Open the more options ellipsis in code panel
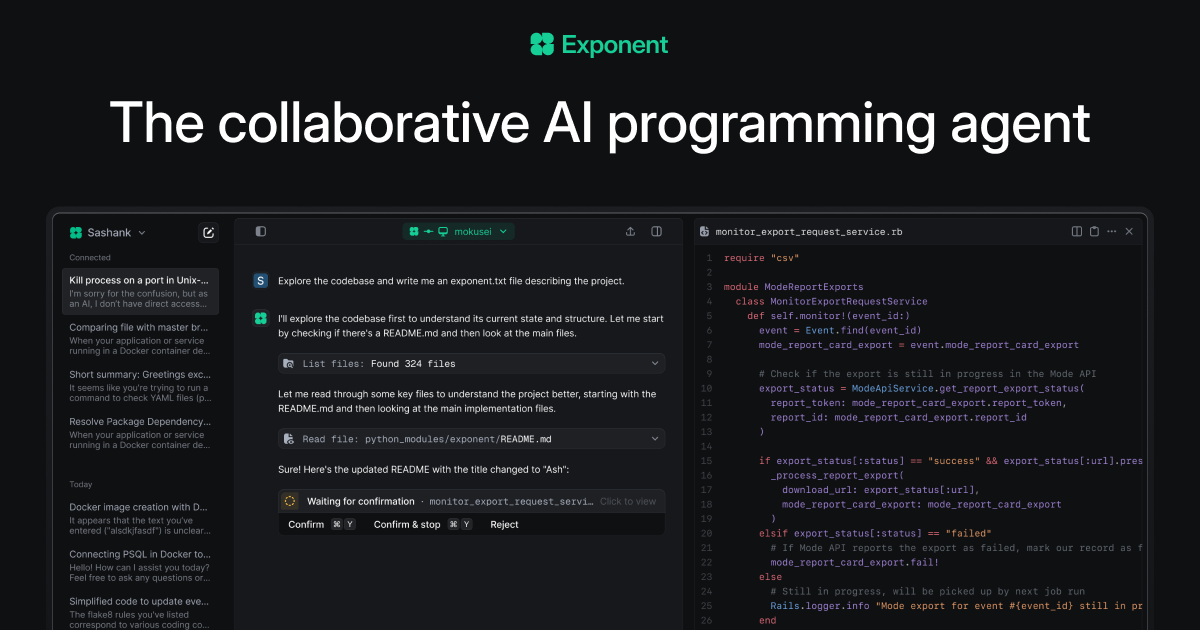1200x630 pixels. (1110, 231)
